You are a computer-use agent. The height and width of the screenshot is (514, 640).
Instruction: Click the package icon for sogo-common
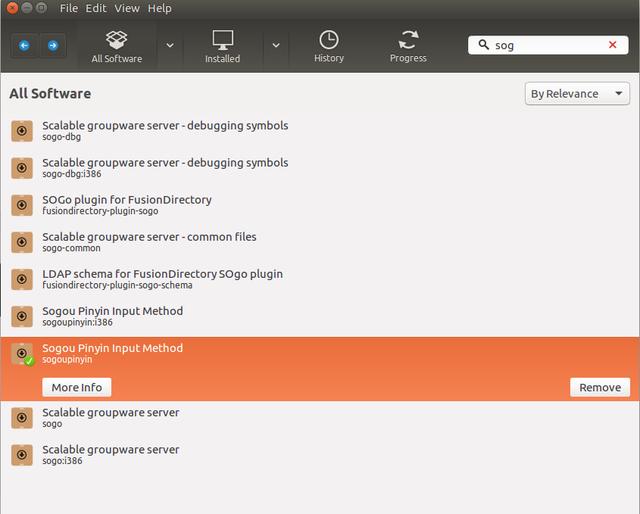click(22, 242)
